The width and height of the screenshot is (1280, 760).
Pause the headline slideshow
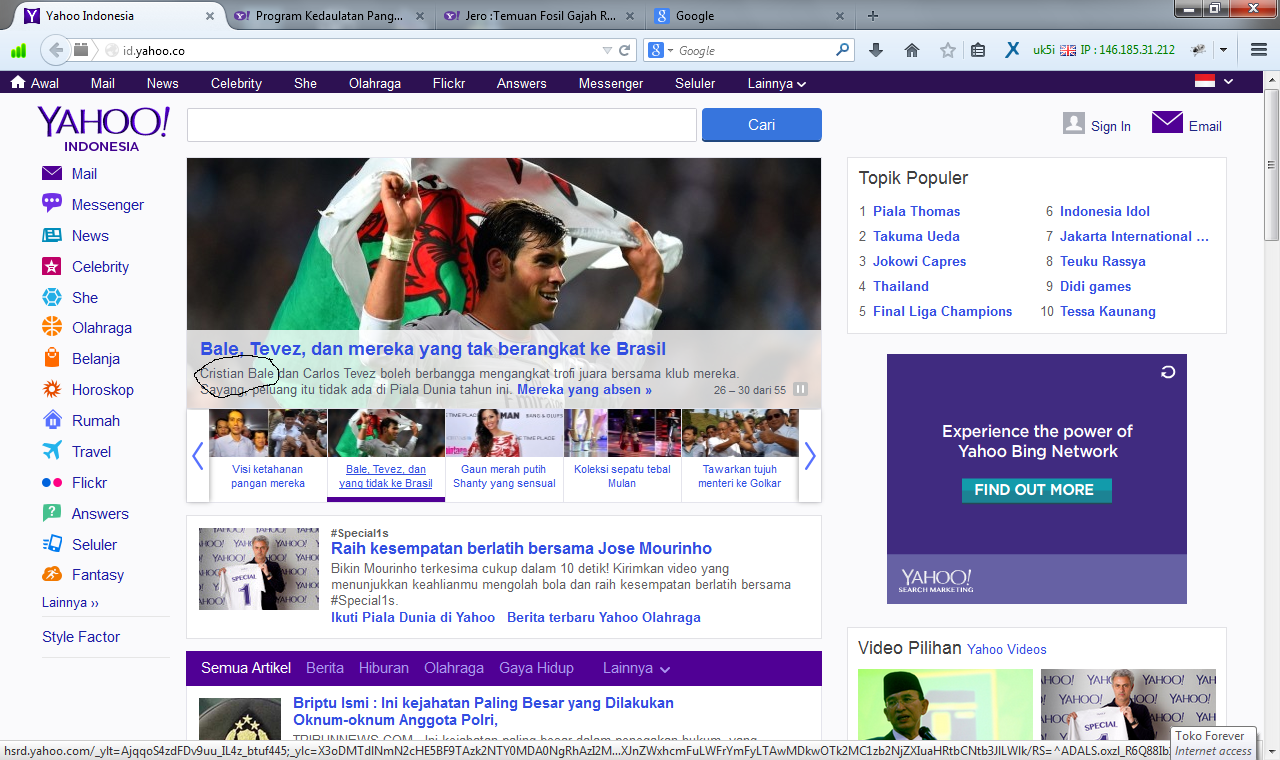click(800, 390)
